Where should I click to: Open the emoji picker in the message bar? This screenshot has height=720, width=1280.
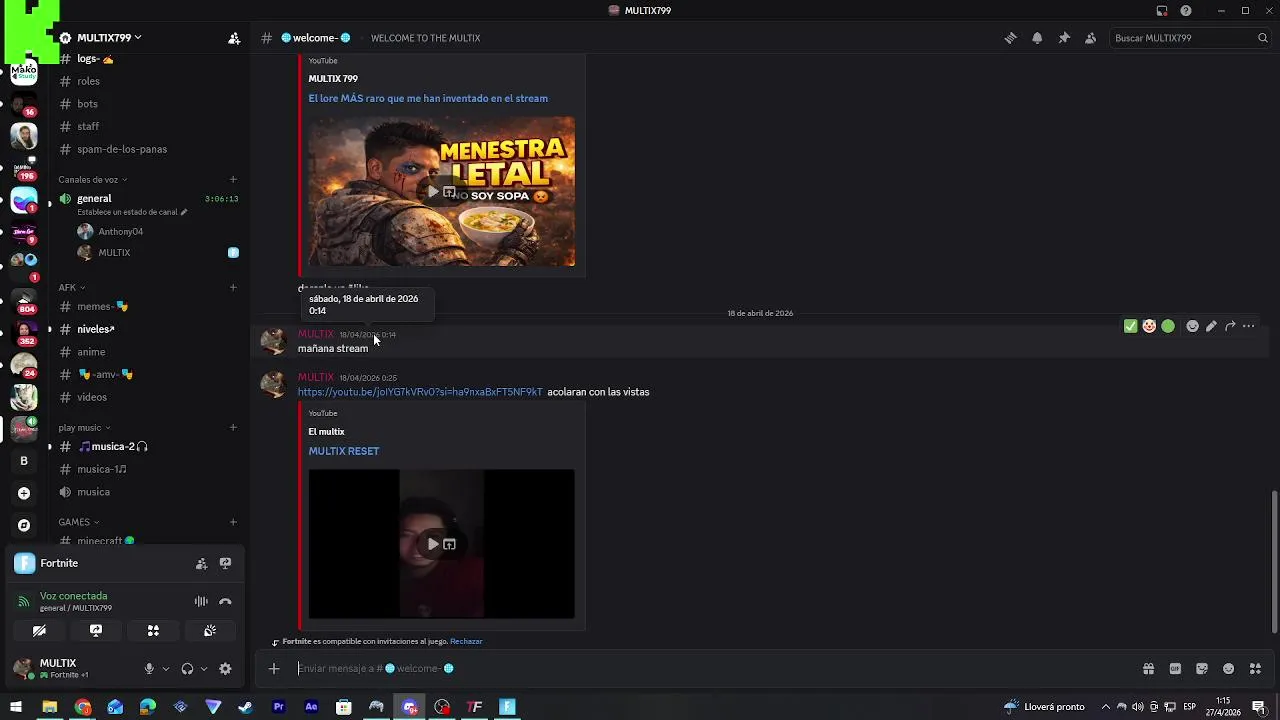(x=1229, y=669)
